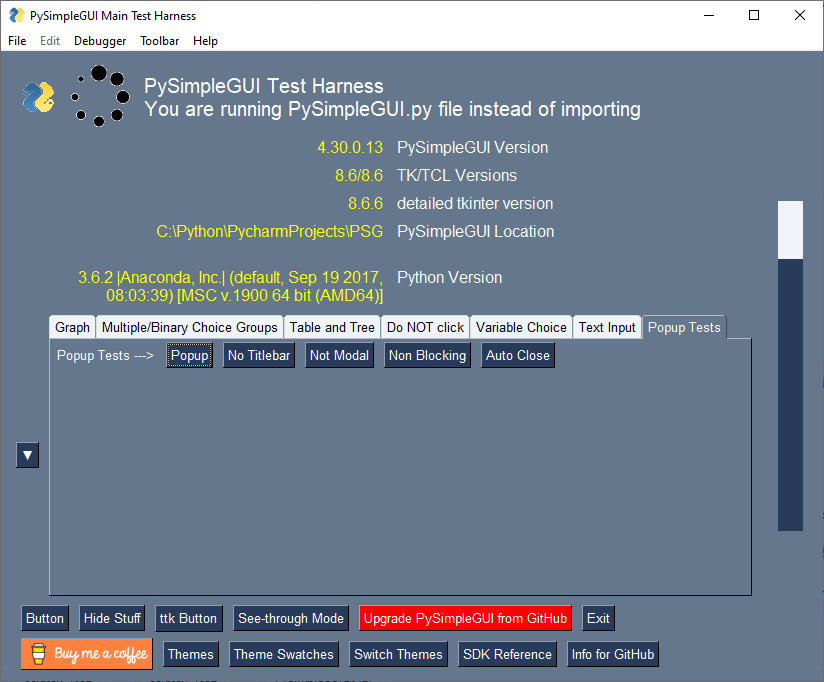The image size is (824, 682).
Task: Click the 'TK/TCL Versions' label
Action: tap(457, 175)
